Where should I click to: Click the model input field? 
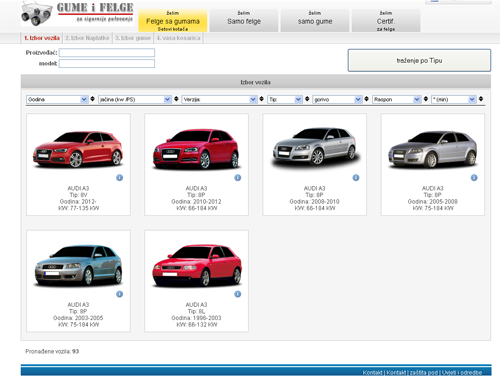(107, 63)
